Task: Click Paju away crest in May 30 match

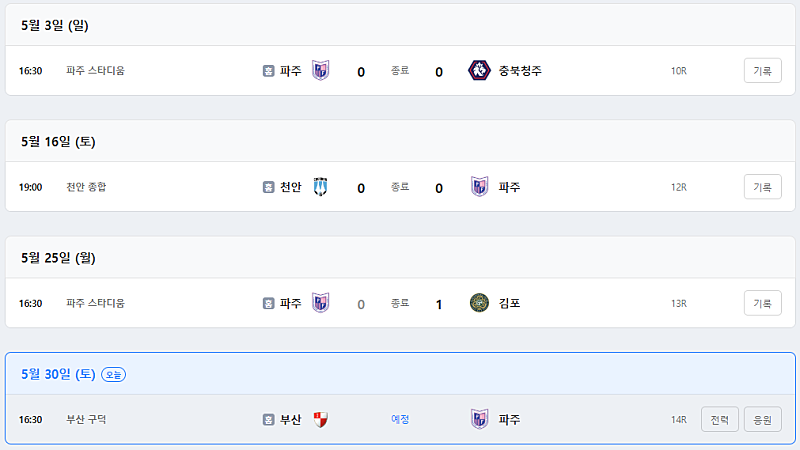Action: tap(479, 419)
